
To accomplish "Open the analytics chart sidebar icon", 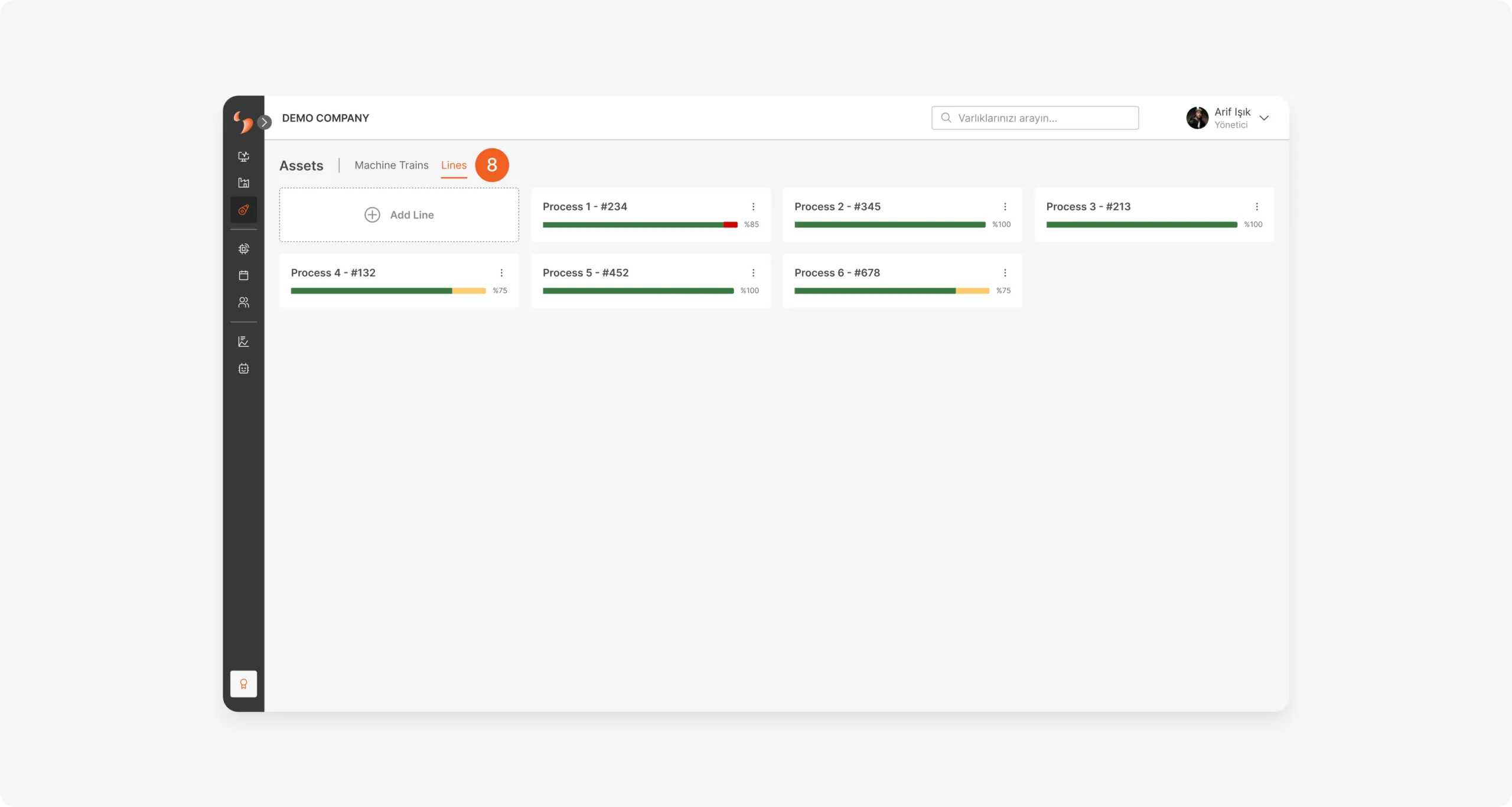I will click(243, 341).
